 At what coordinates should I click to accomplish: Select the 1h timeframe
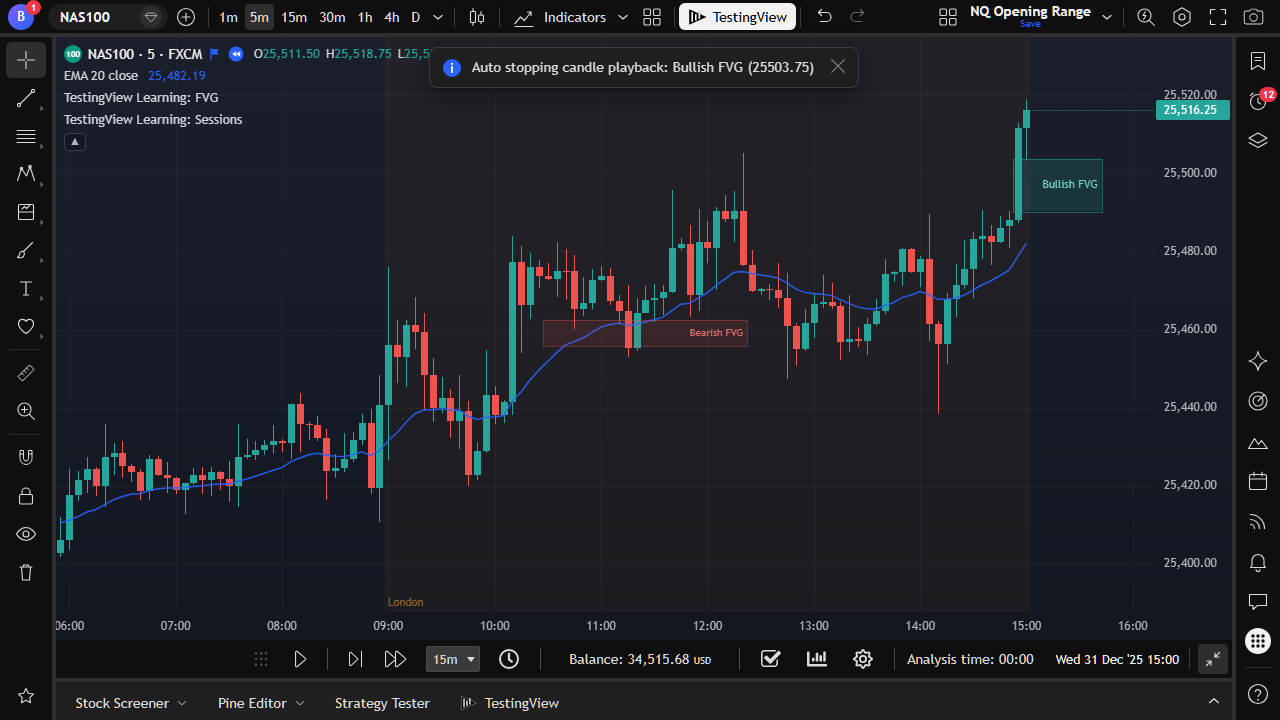pos(365,17)
